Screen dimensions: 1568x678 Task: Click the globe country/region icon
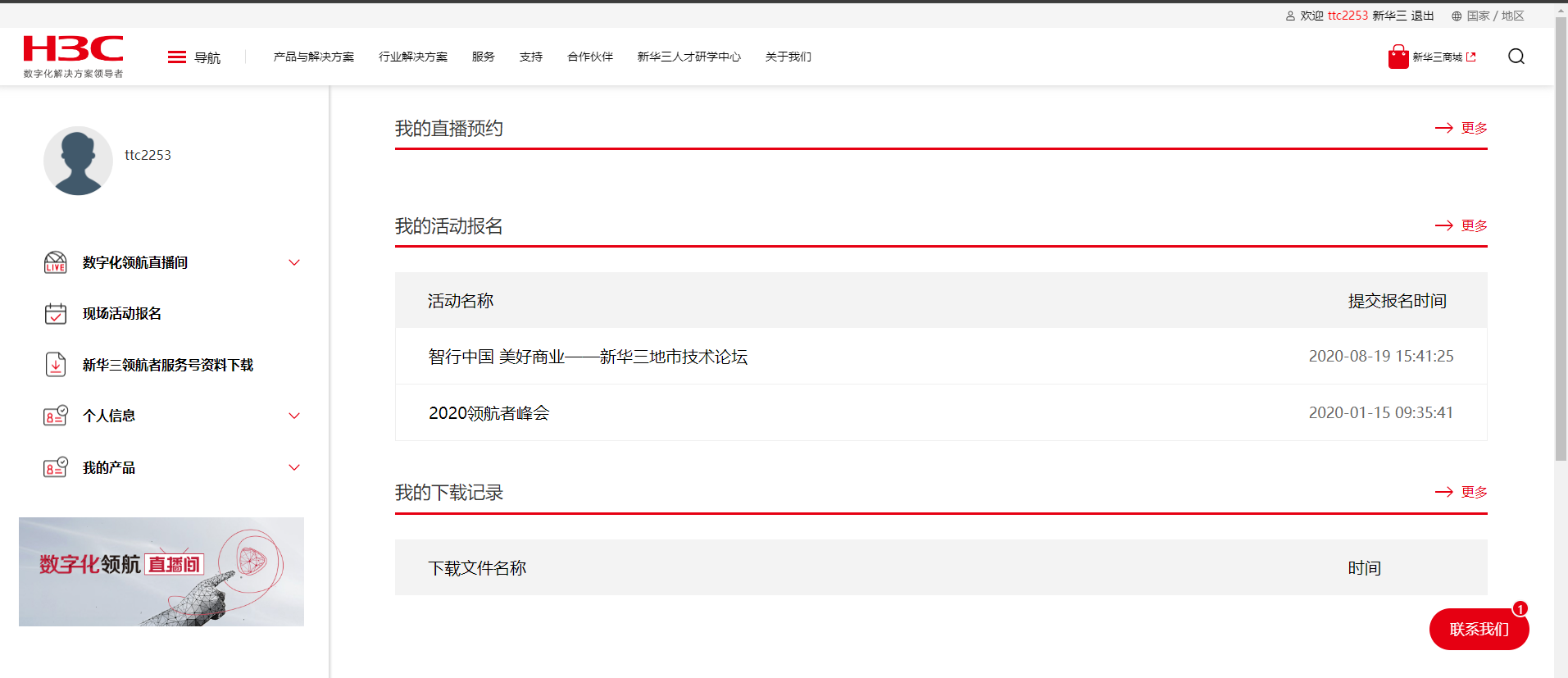(x=1456, y=16)
